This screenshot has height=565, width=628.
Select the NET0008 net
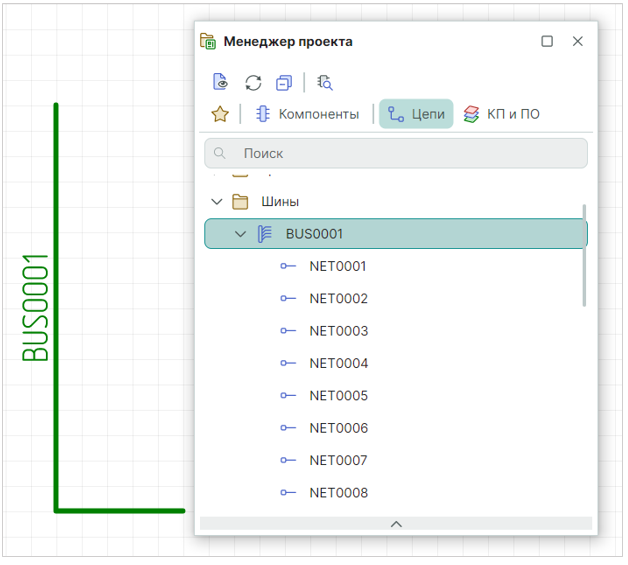(x=338, y=493)
